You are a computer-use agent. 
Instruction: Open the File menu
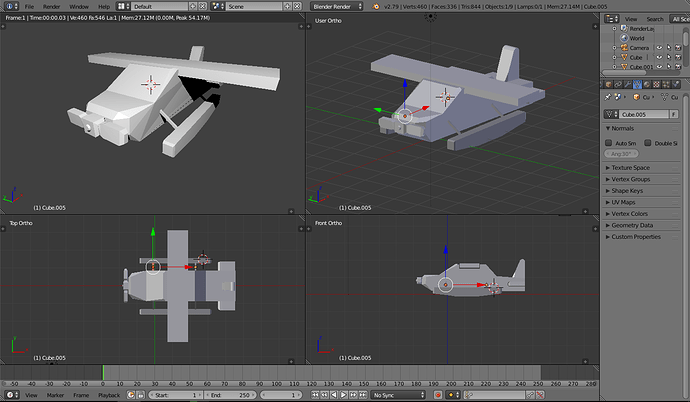pyautogui.click(x=29, y=7)
